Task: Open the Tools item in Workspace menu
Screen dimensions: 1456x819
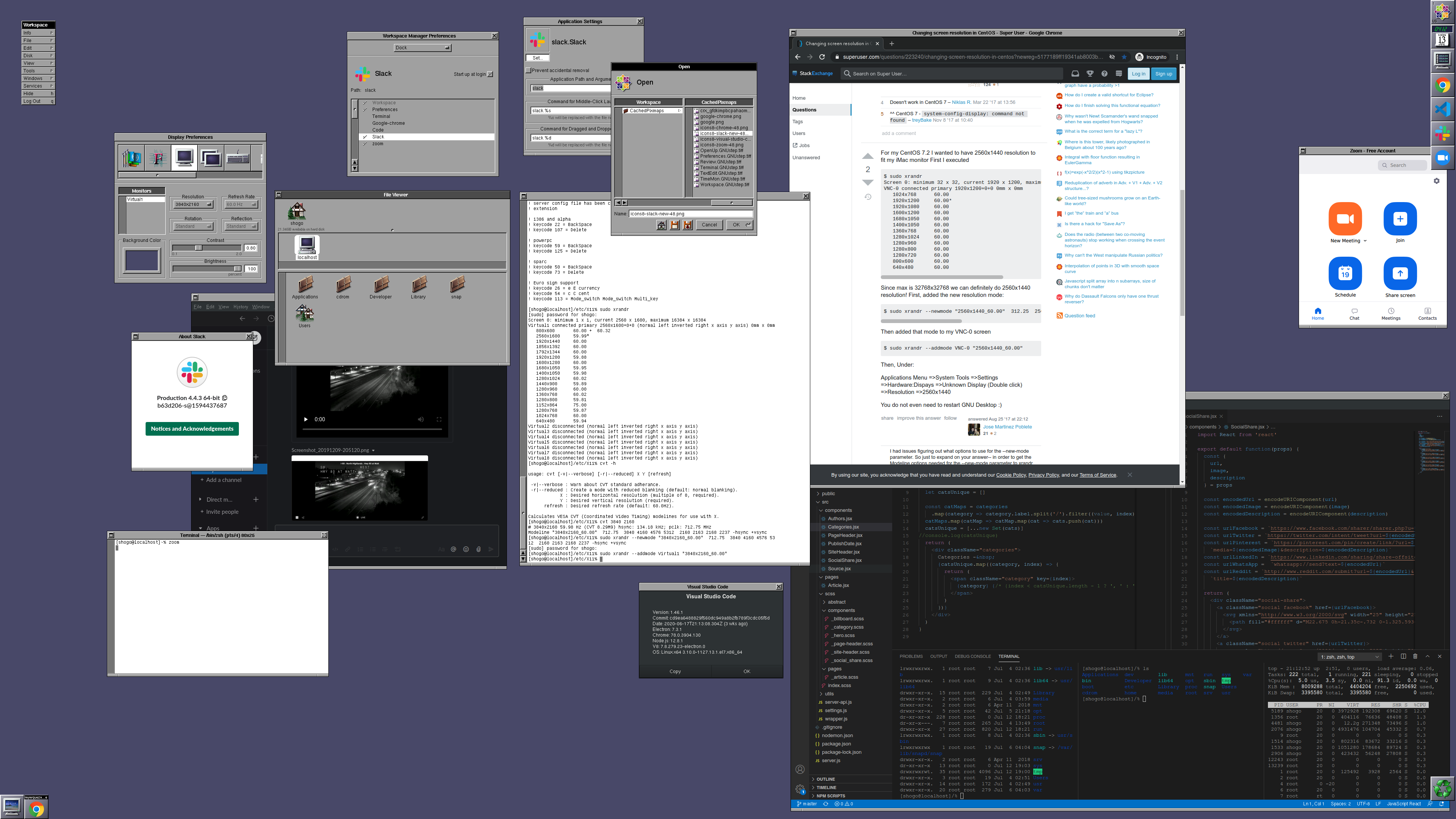Action: tap(38, 71)
